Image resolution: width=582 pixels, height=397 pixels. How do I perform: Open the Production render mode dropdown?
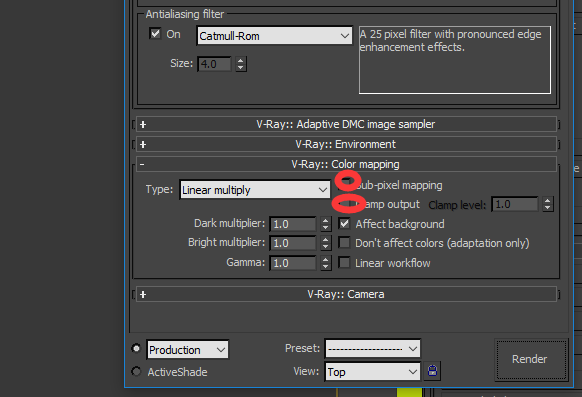click(187, 350)
